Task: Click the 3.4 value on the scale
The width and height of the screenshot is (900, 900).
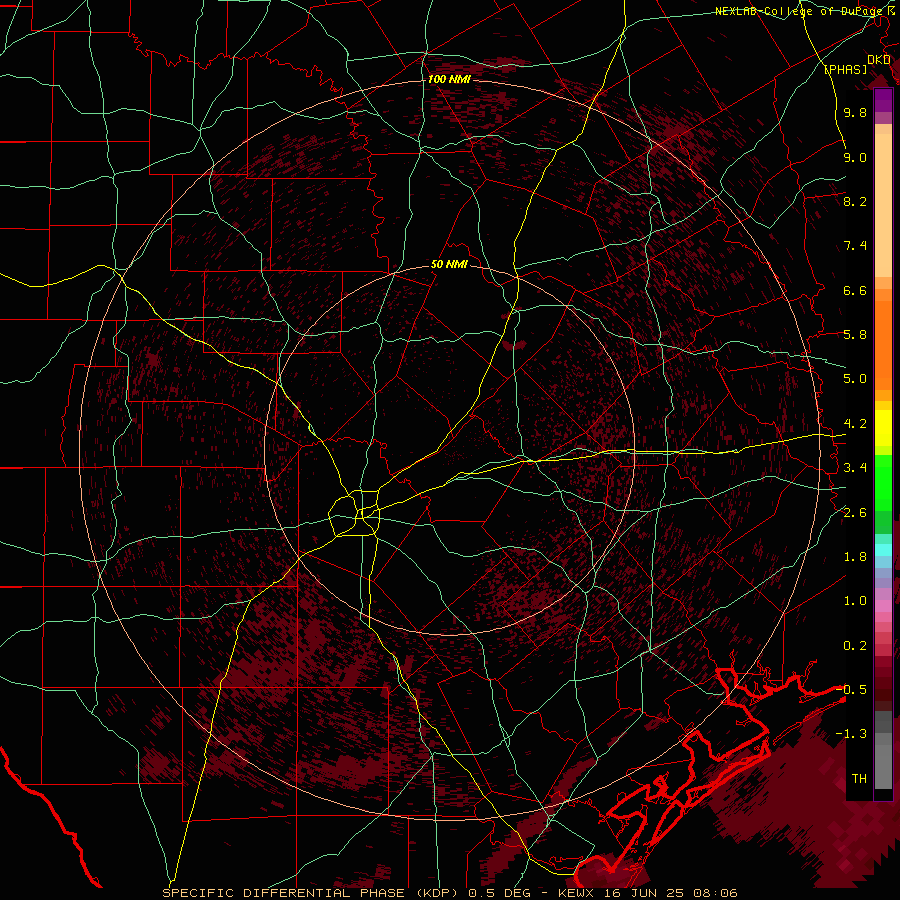Action: [855, 467]
